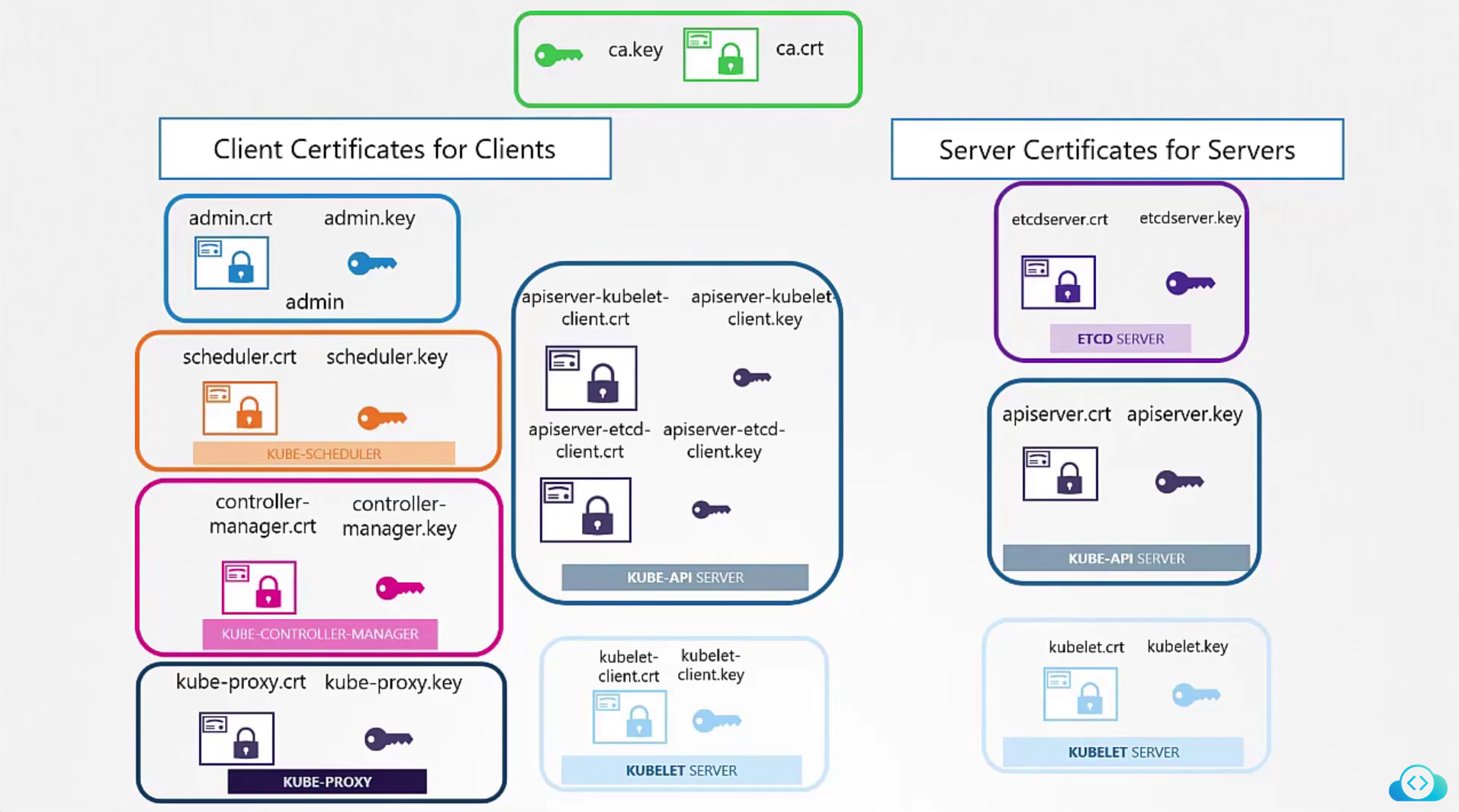Click the etcdserver.key purple key icon
The image size is (1459, 812).
[x=1190, y=284]
